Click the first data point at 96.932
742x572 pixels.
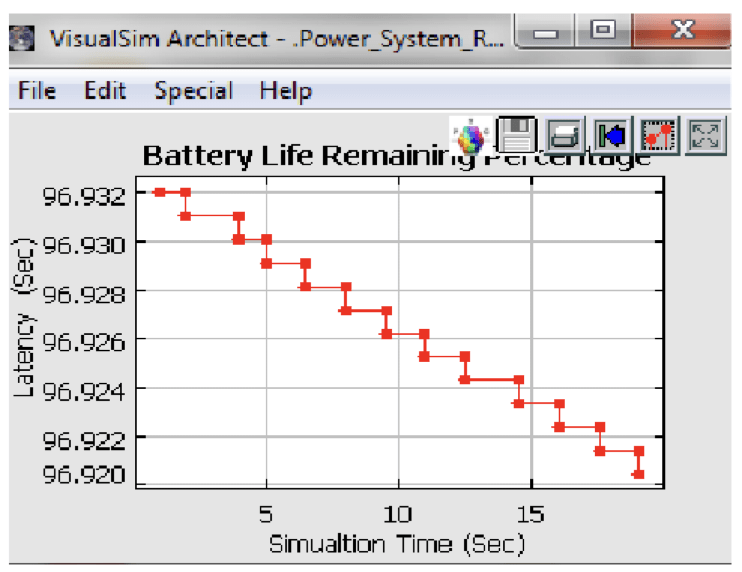click(159, 192)
